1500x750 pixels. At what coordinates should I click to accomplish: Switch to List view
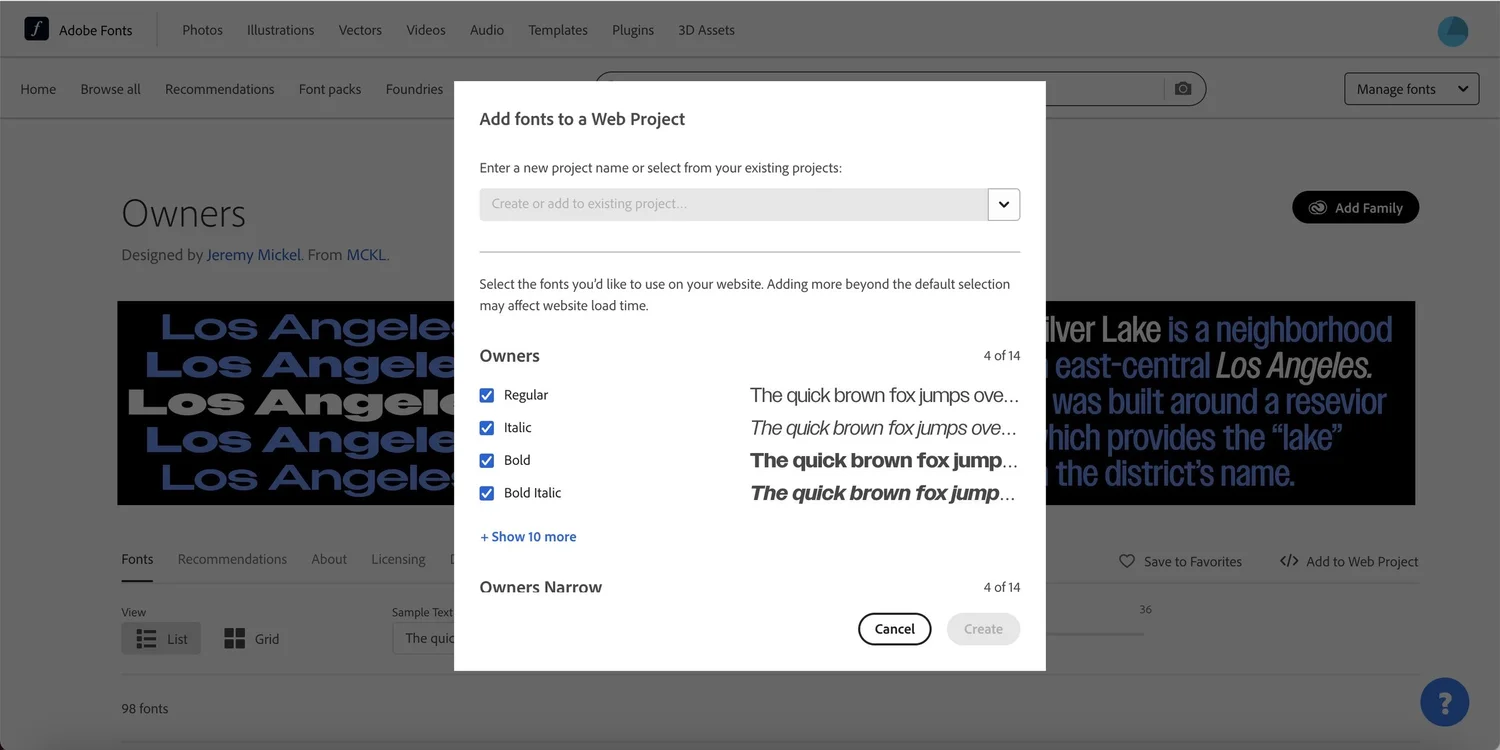(160, 638)
